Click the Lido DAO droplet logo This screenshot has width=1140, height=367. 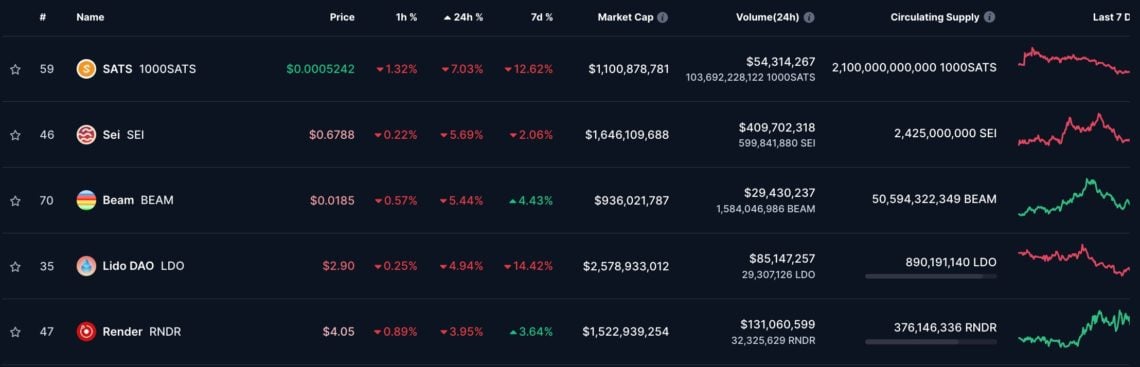point(87,266)
